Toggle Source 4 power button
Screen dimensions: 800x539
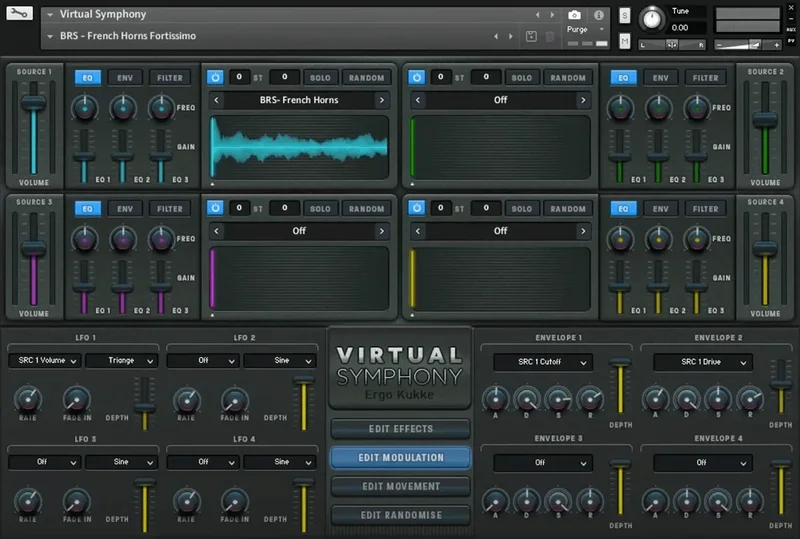[417, 208]
